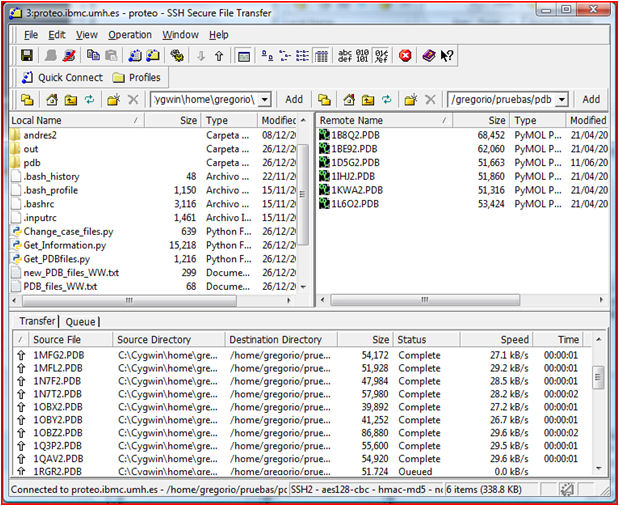Open a New Terminal Window icon
Viewport: 619px width, 506px height.
[135, 56]
